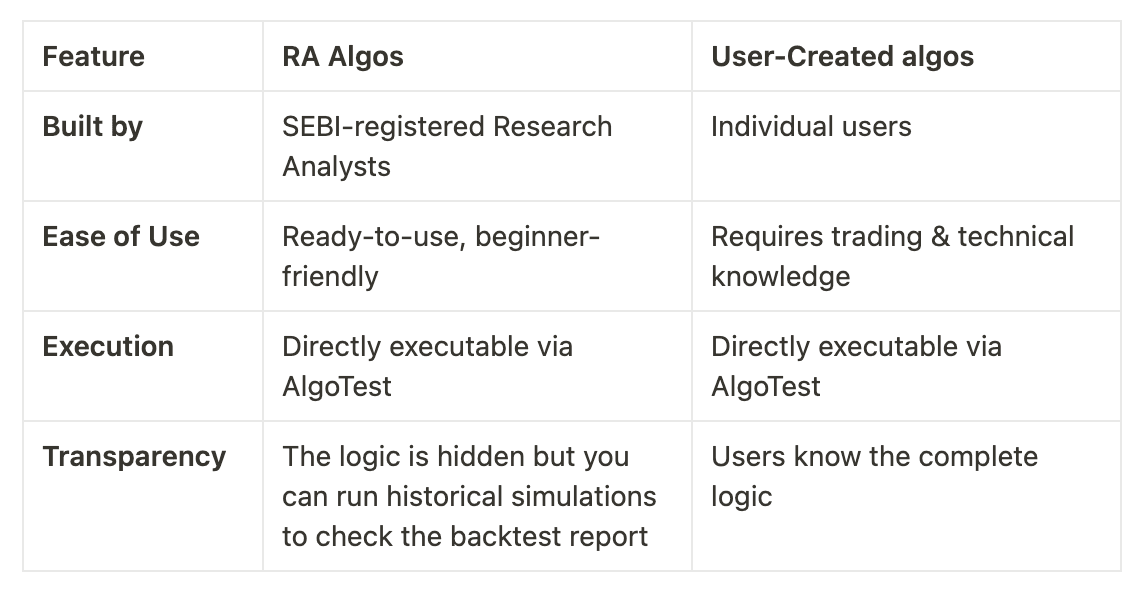Click the Users know the complete logic cell
The image size is (1148, 598).
[874, 476]
